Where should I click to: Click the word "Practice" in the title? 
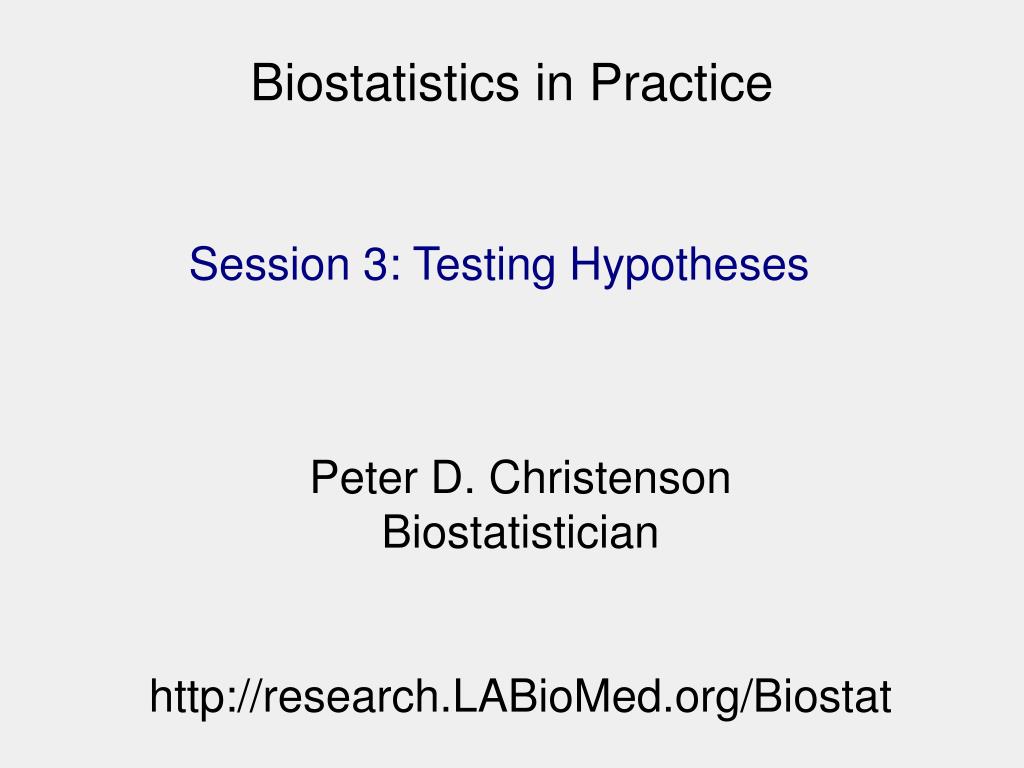point(681,82)
